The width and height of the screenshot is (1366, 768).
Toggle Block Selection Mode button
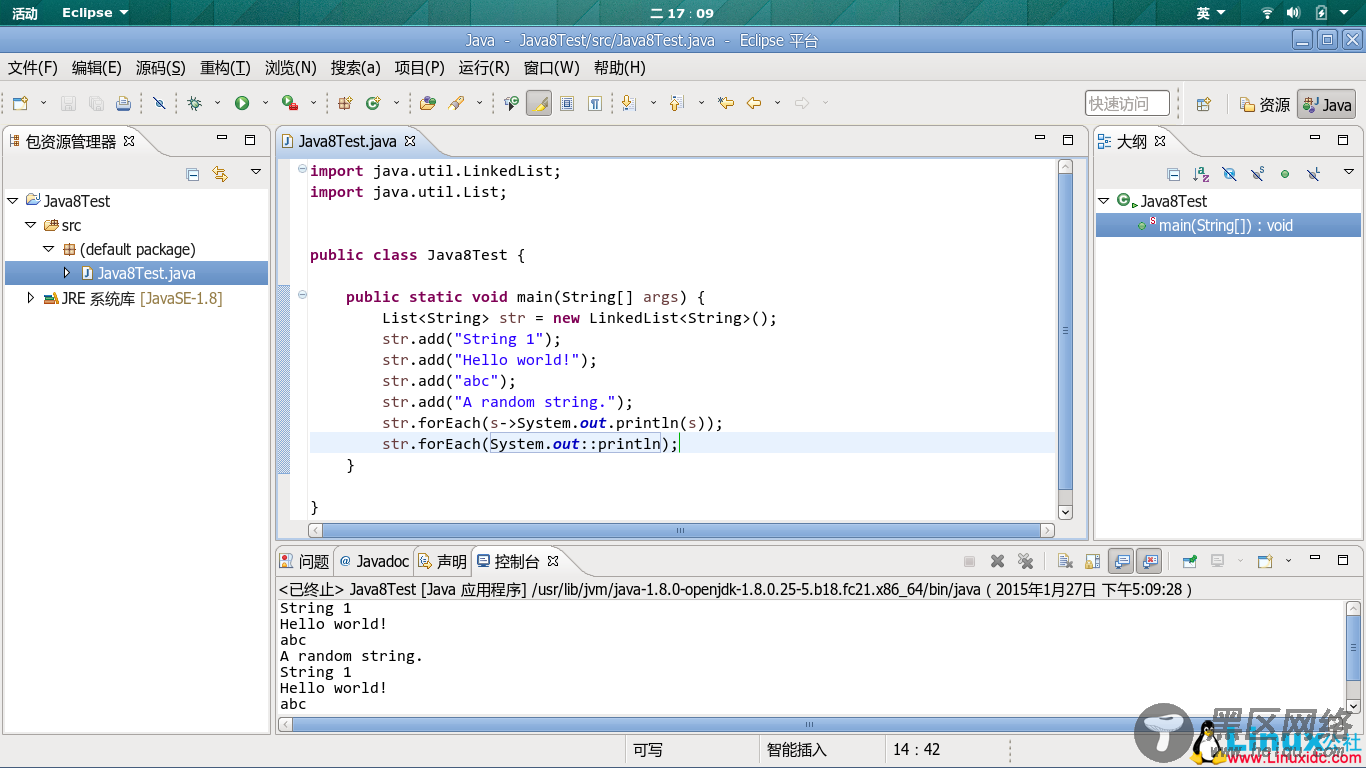[567, 103]
